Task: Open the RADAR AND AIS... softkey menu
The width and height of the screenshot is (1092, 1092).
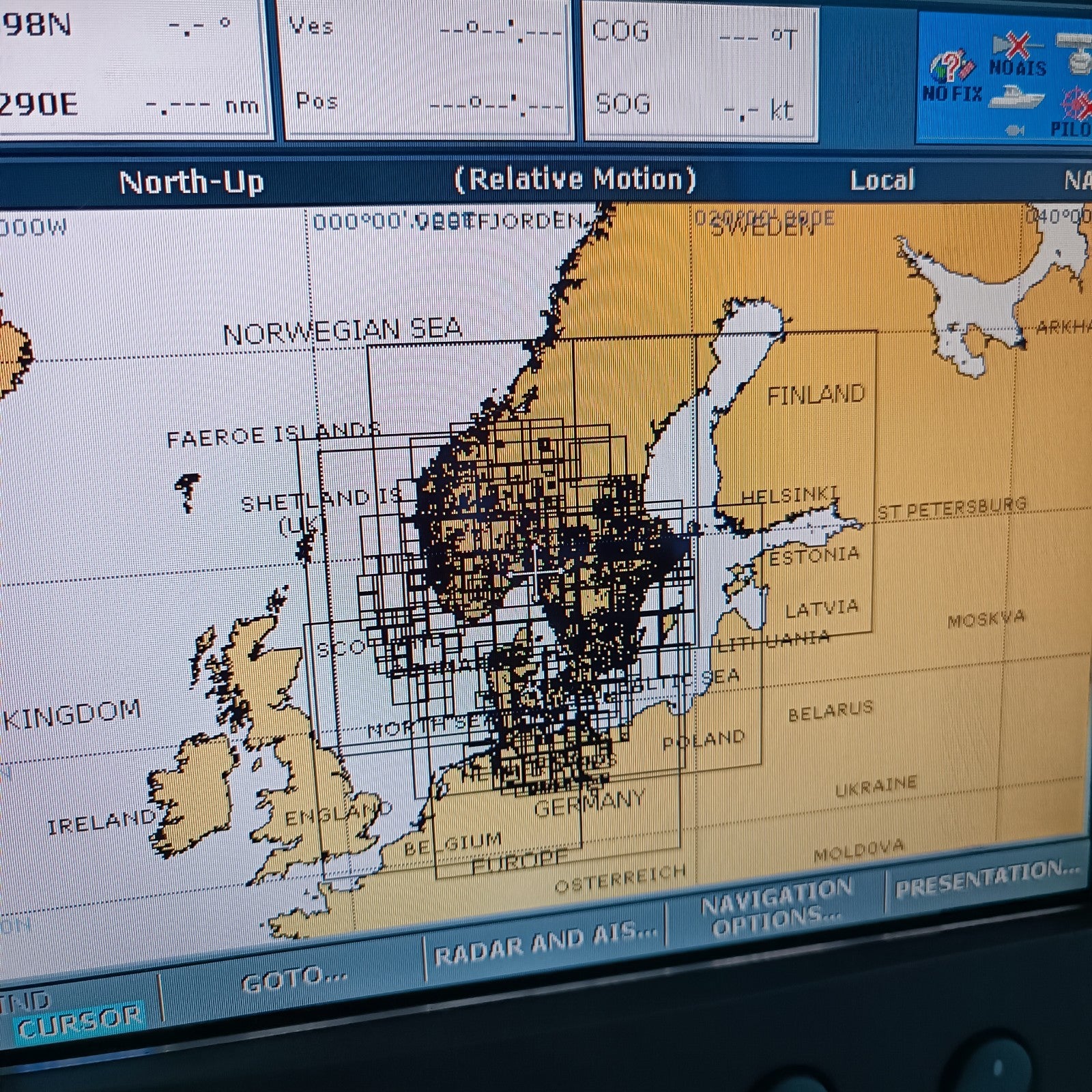Action: 545,943
